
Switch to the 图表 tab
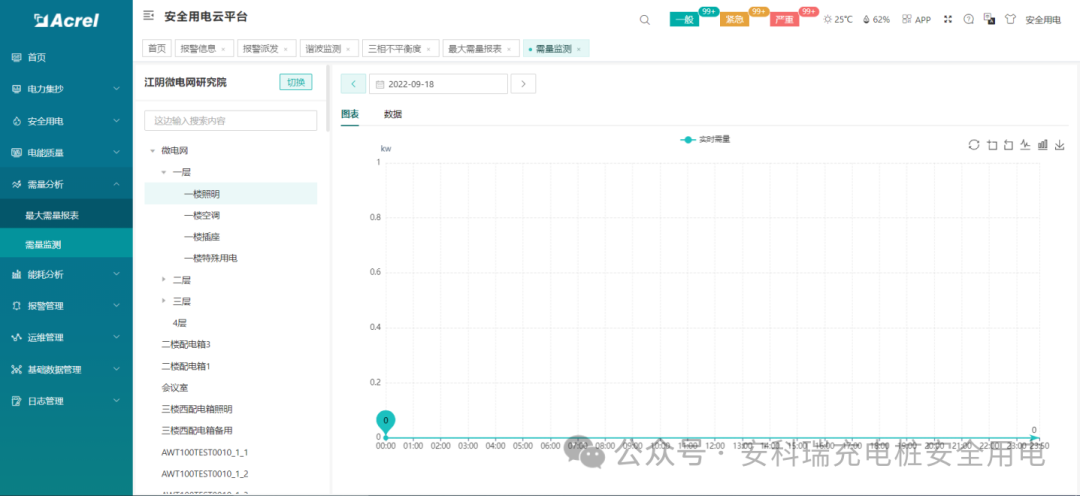click(x=350, y=114)
